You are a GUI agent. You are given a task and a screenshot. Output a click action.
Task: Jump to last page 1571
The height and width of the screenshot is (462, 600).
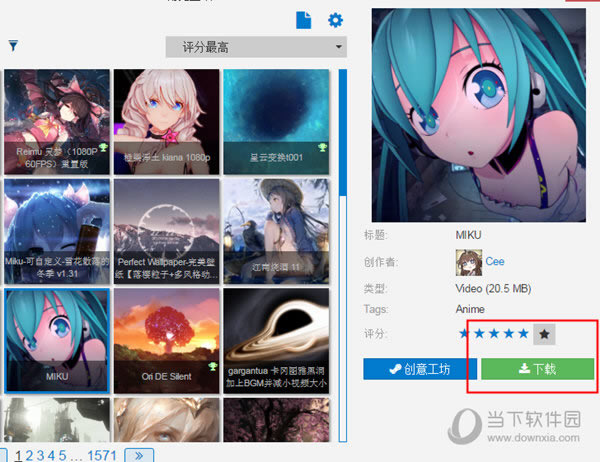tap(101, 455)
